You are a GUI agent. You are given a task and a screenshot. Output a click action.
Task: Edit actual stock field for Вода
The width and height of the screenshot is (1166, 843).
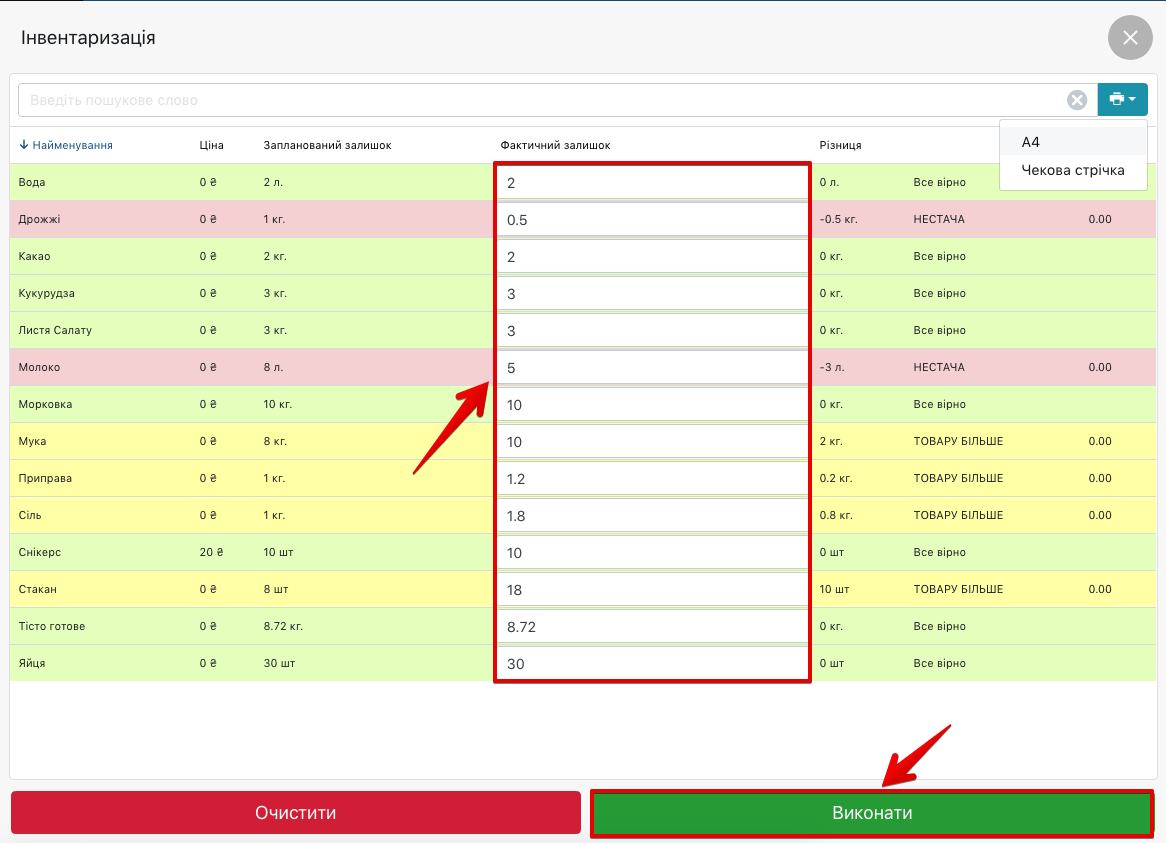652,183
